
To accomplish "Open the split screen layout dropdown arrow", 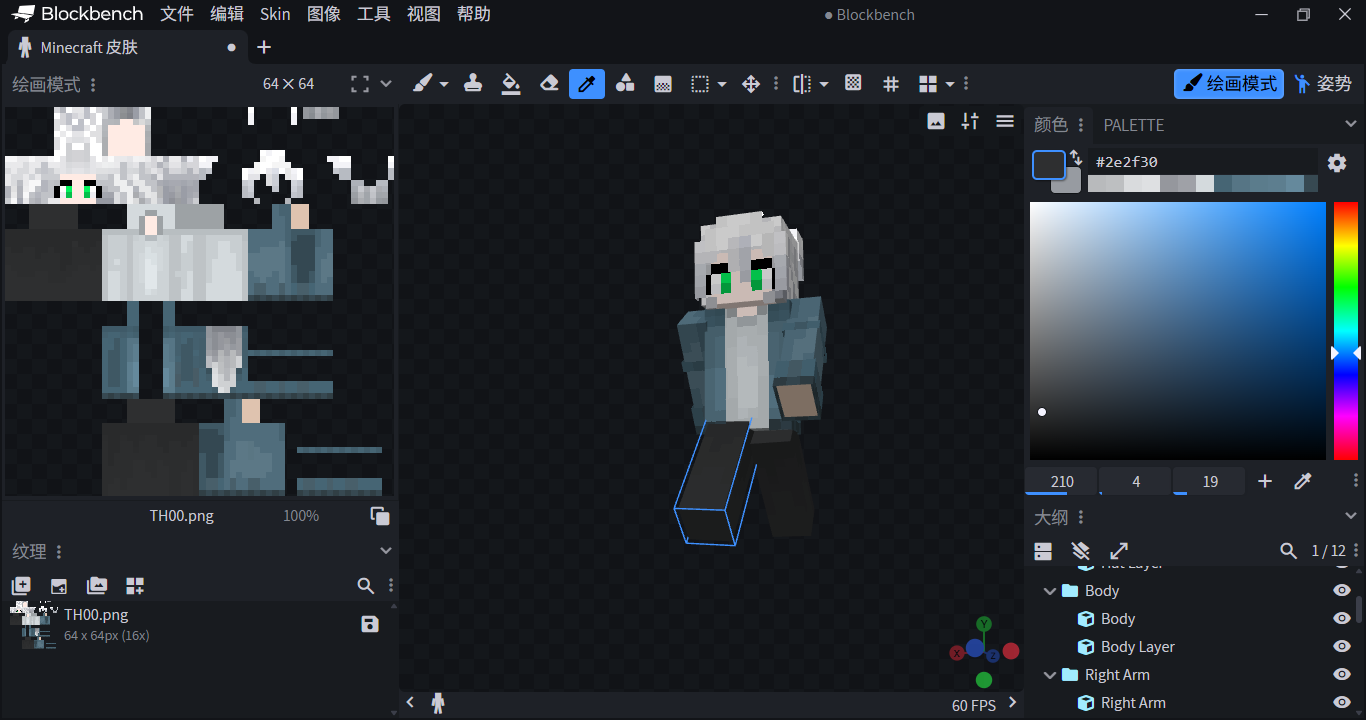I will point(950,84).
